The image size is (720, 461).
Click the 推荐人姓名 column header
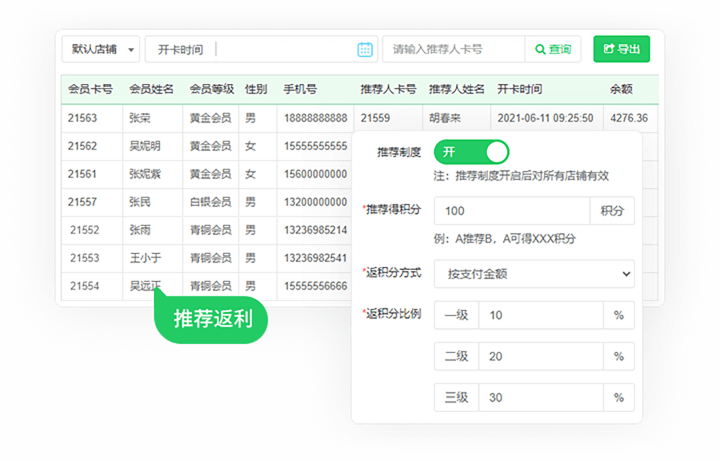point(456,89)
